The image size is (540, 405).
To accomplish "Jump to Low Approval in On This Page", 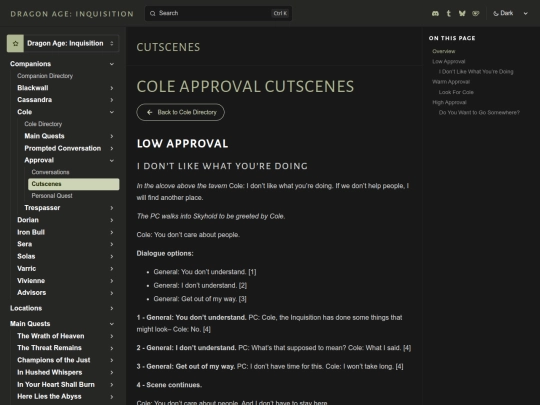I will 449,62.
